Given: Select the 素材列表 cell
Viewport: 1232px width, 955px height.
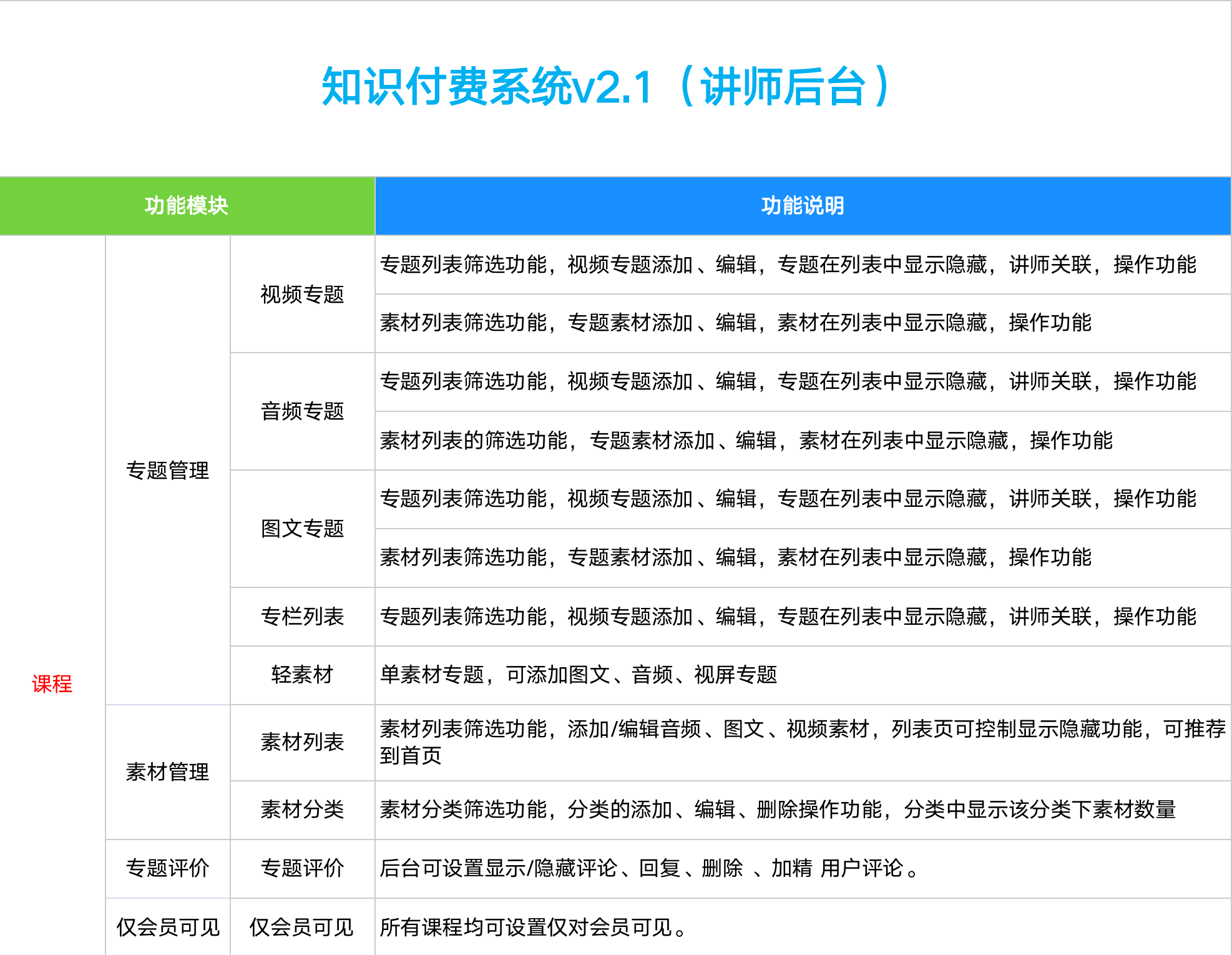Looking at the screenshot, I should [302, 742].
